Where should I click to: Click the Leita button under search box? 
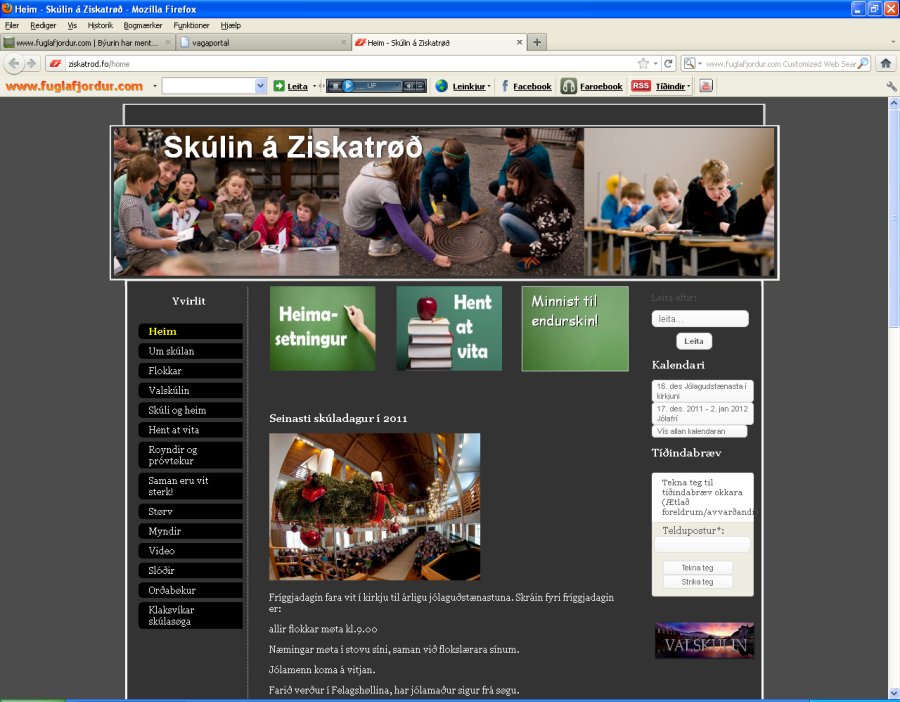pos(694,341)
